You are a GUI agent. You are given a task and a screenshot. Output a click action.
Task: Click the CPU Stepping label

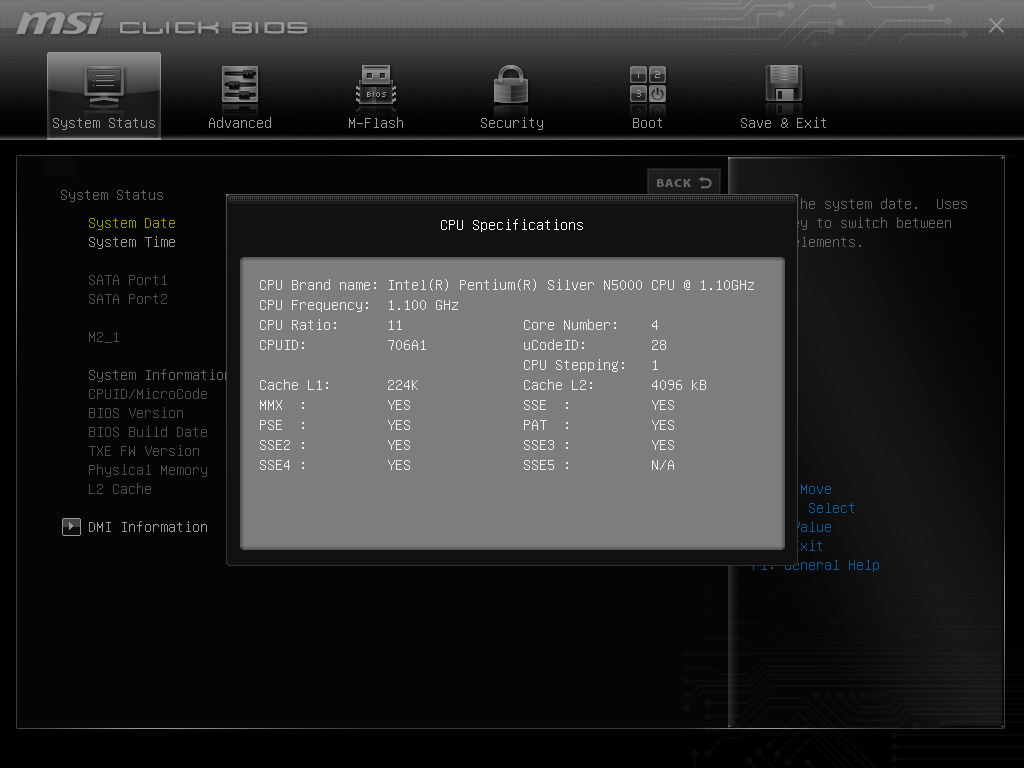tap(574, 365)
